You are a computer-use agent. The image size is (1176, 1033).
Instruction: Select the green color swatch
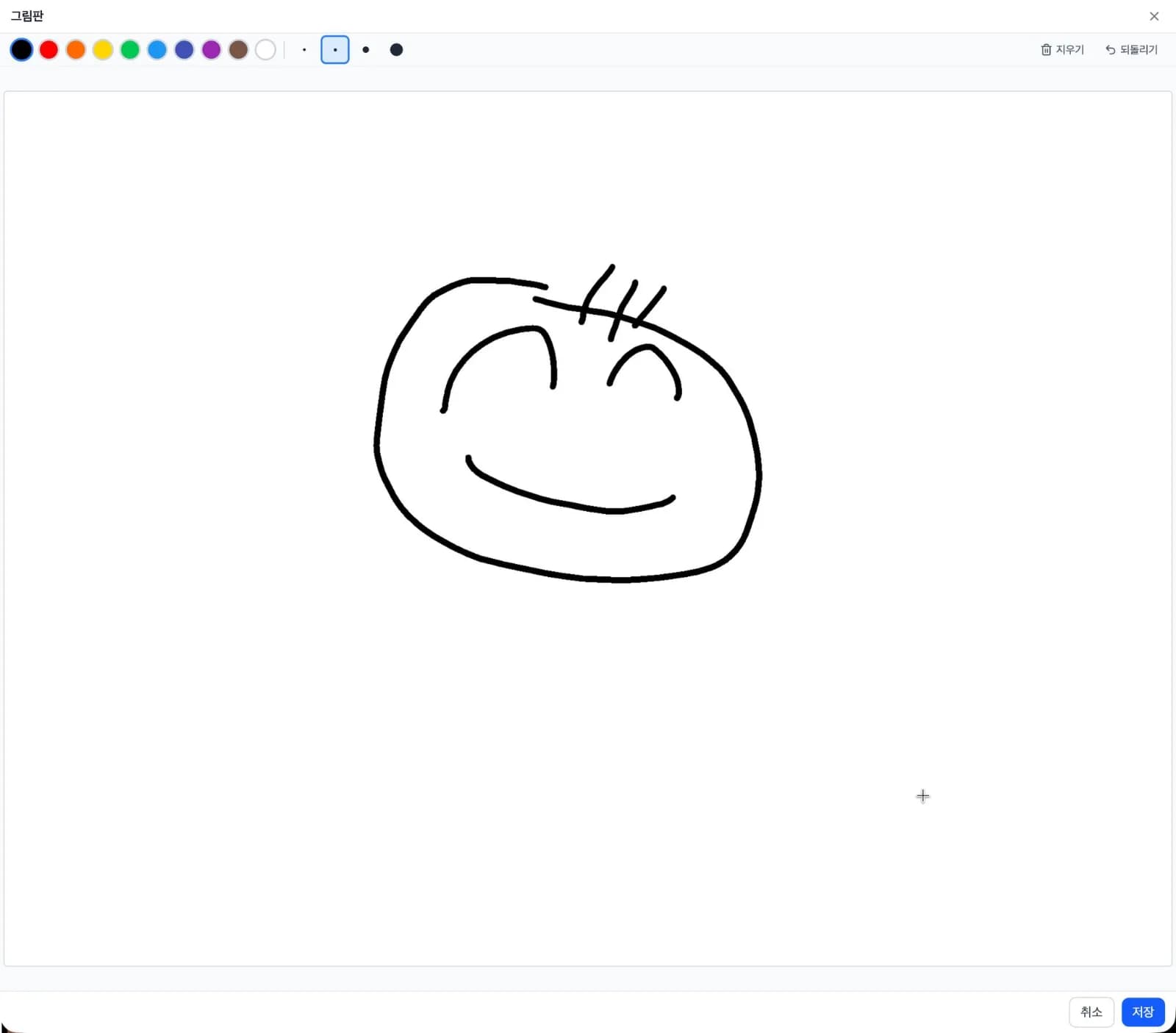pos(130,50)
